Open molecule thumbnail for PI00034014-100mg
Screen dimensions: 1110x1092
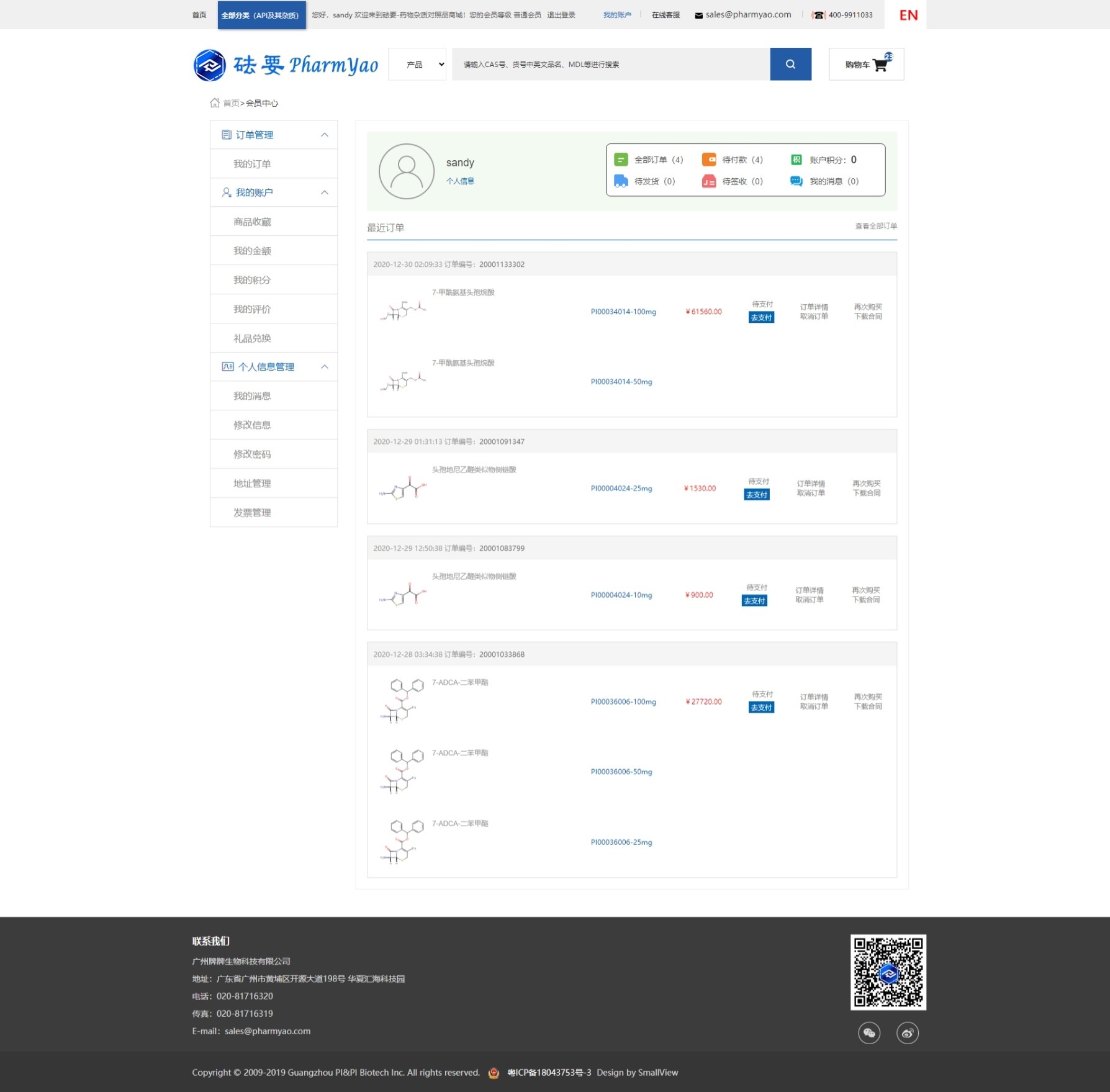403,310
